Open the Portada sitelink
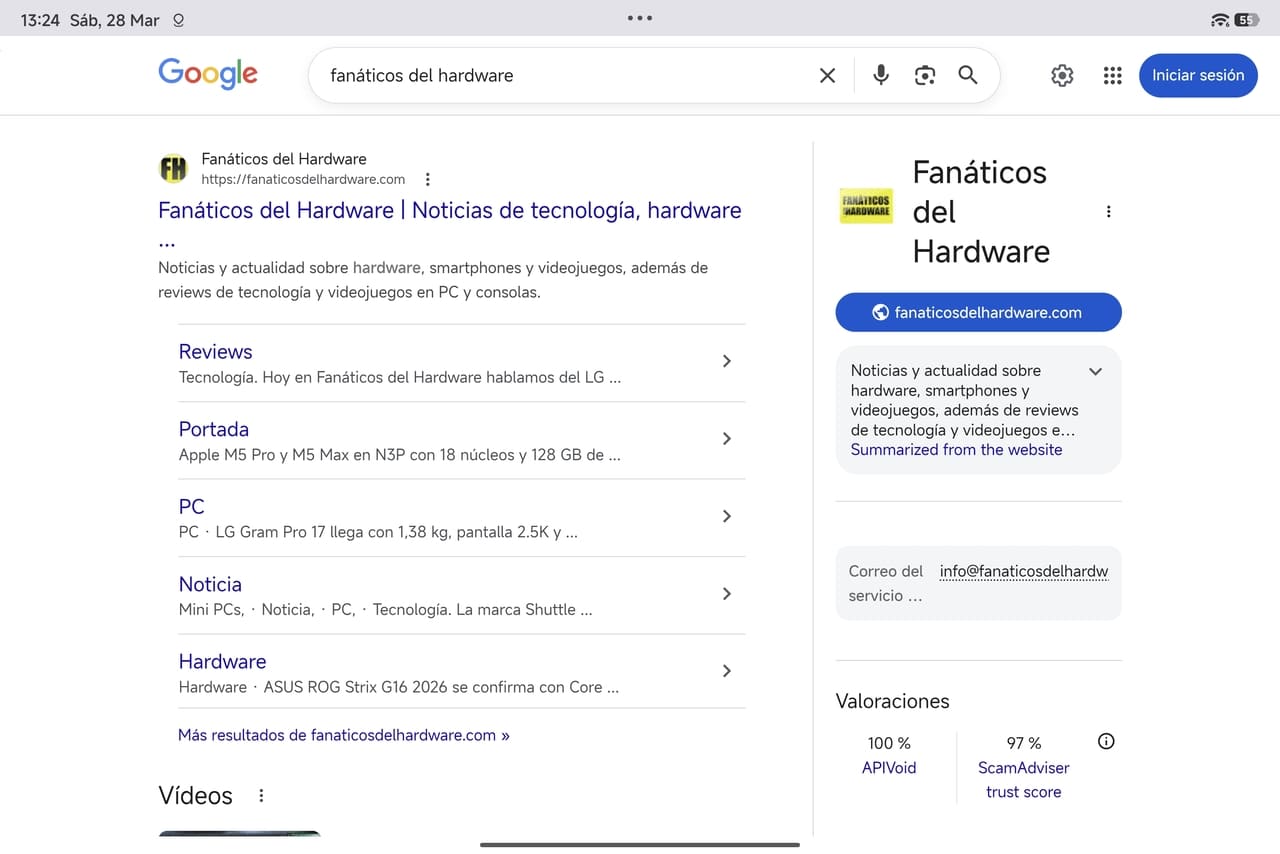1280x854 pixels. click(x=213, y=429)
